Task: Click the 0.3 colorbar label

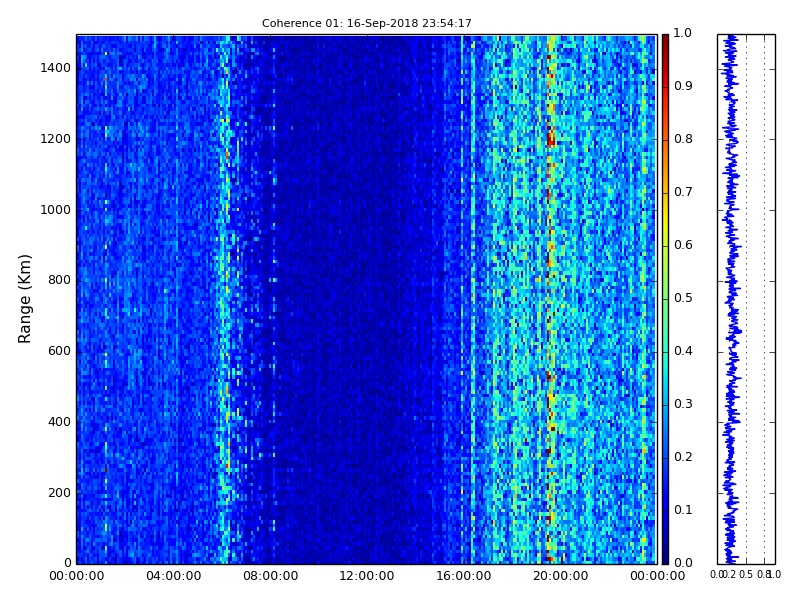Action: pyautogui.click(x=683, y=404)
